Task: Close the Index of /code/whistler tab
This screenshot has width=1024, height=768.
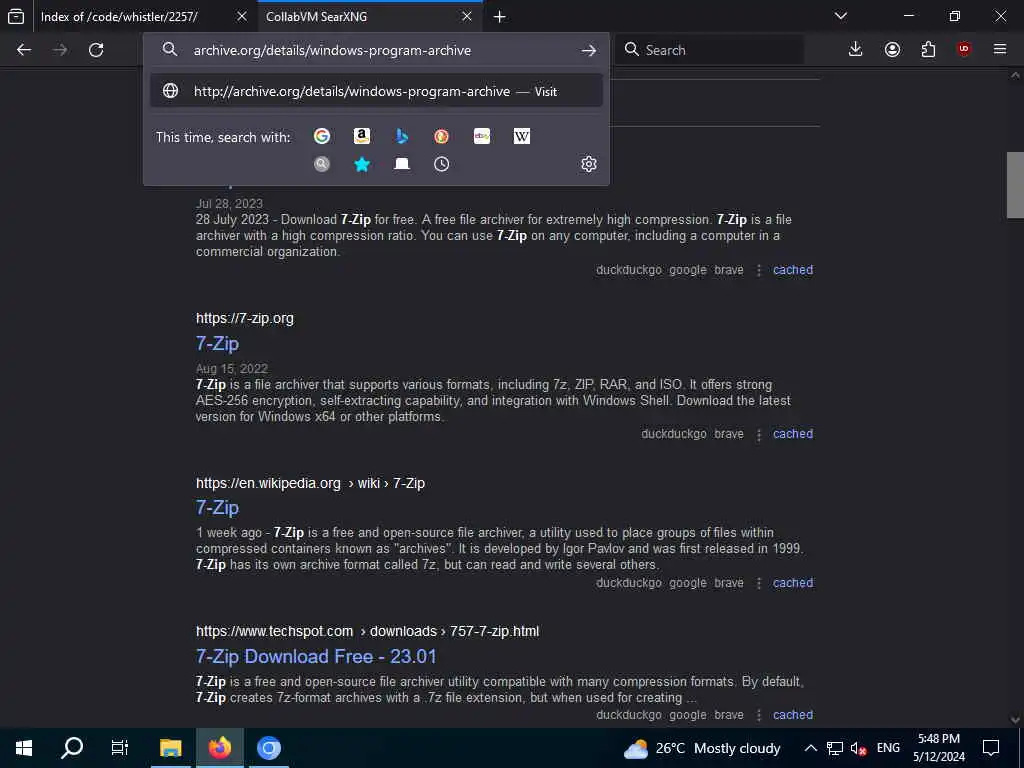Action: coord(242,16)
